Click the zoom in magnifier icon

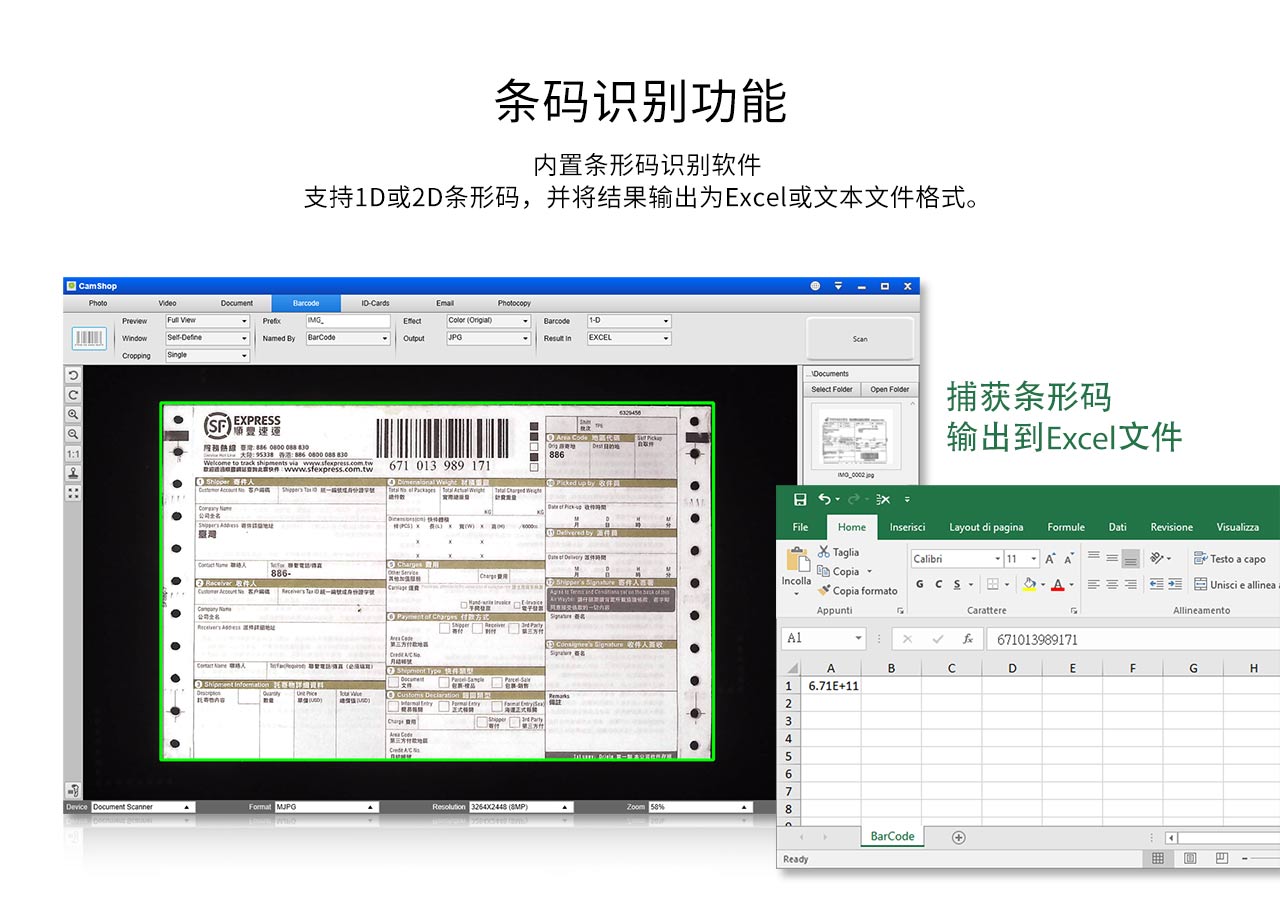click(x=73, y=414)
